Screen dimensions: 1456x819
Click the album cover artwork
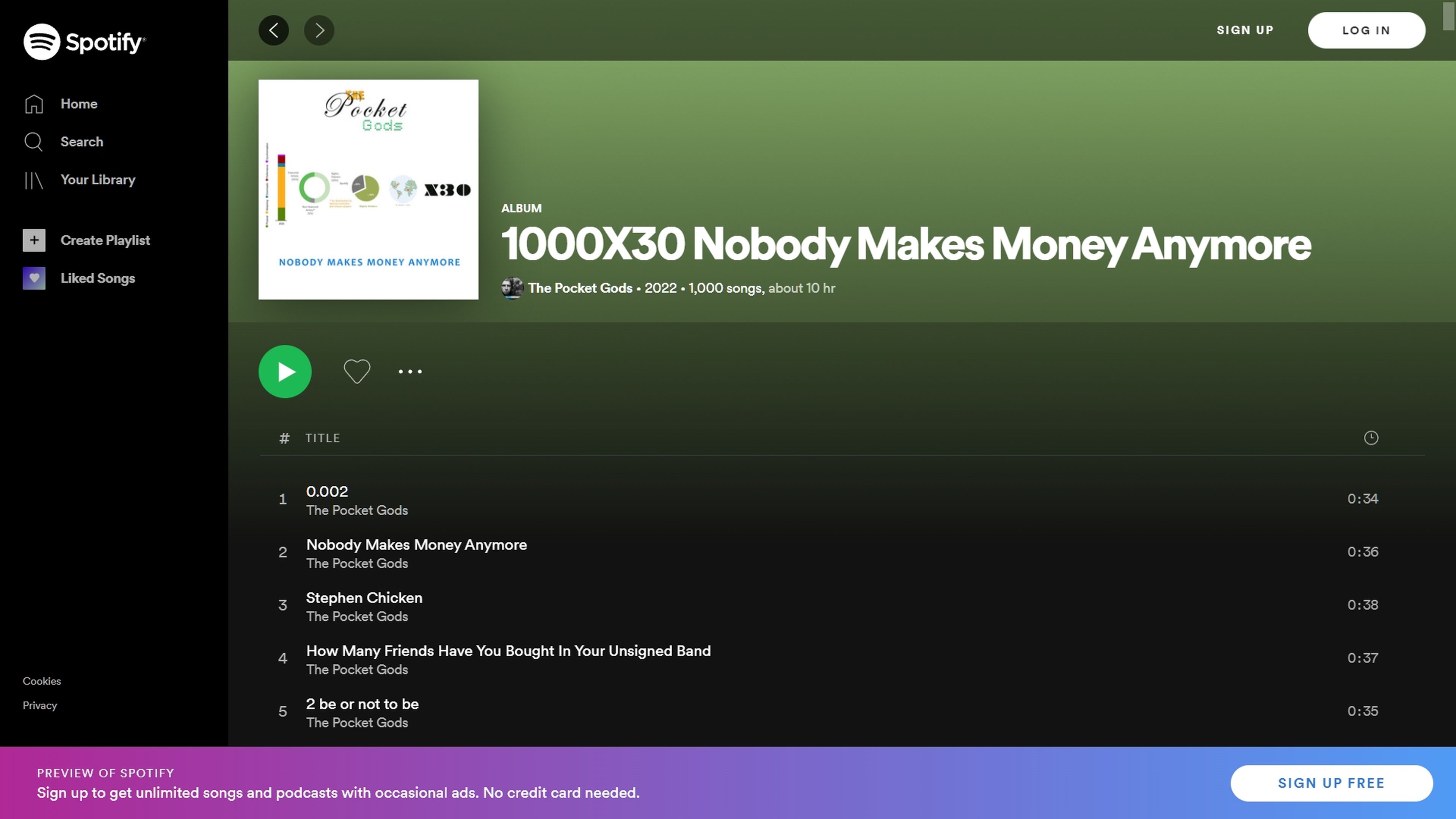pos(369,189)
